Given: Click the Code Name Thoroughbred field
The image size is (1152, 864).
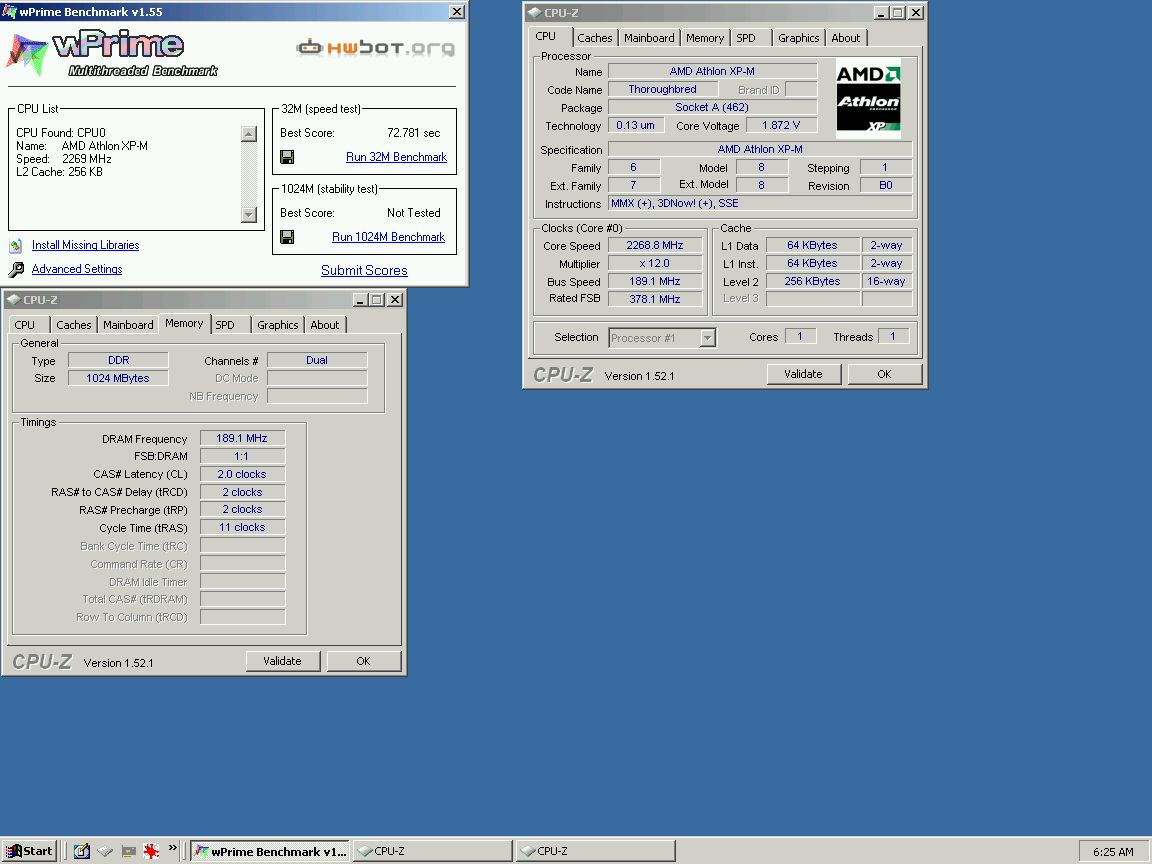Looking at the screenshot, I should point(662,90).
